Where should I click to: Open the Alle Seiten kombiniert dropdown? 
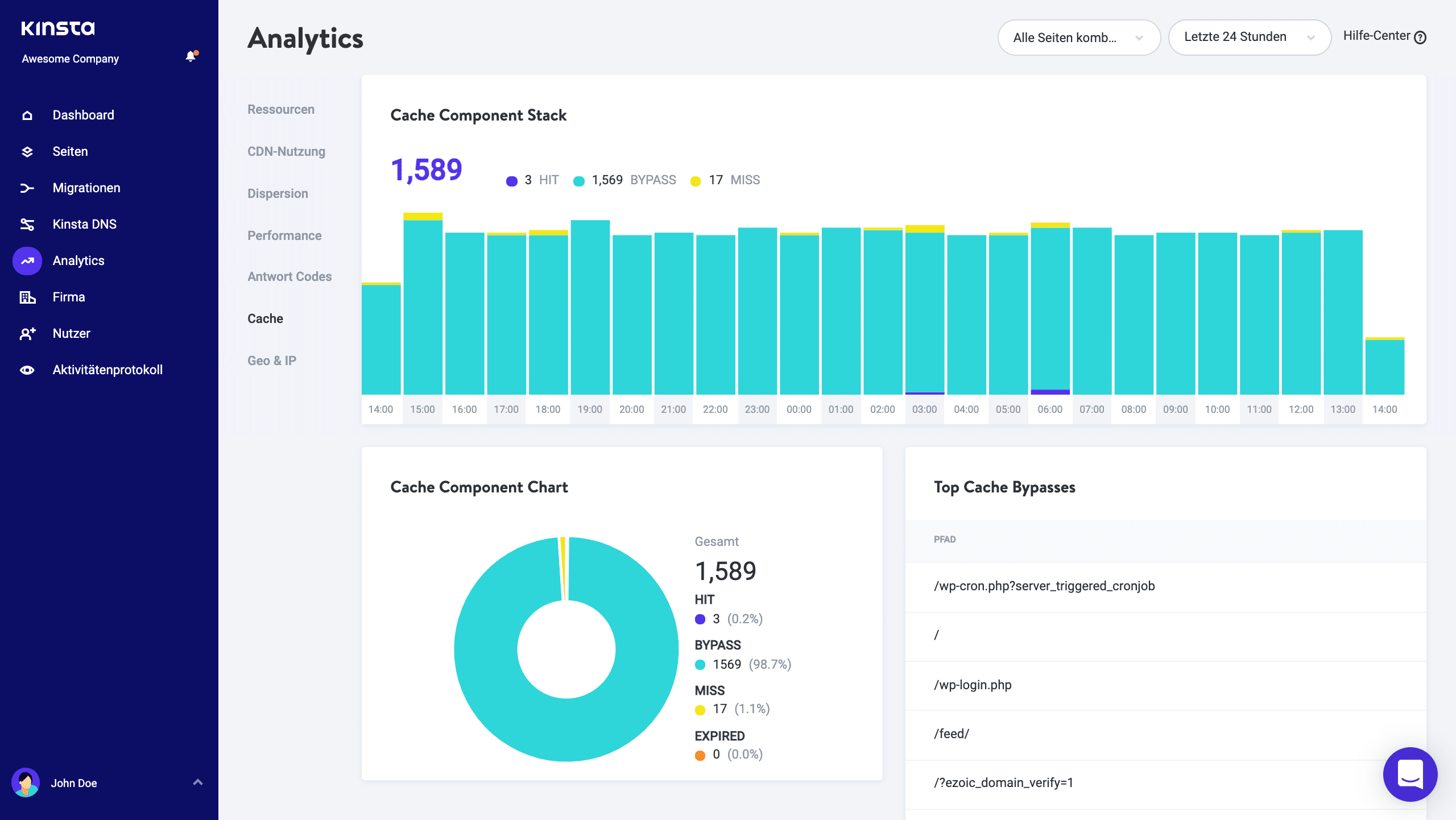[1078, 37]
